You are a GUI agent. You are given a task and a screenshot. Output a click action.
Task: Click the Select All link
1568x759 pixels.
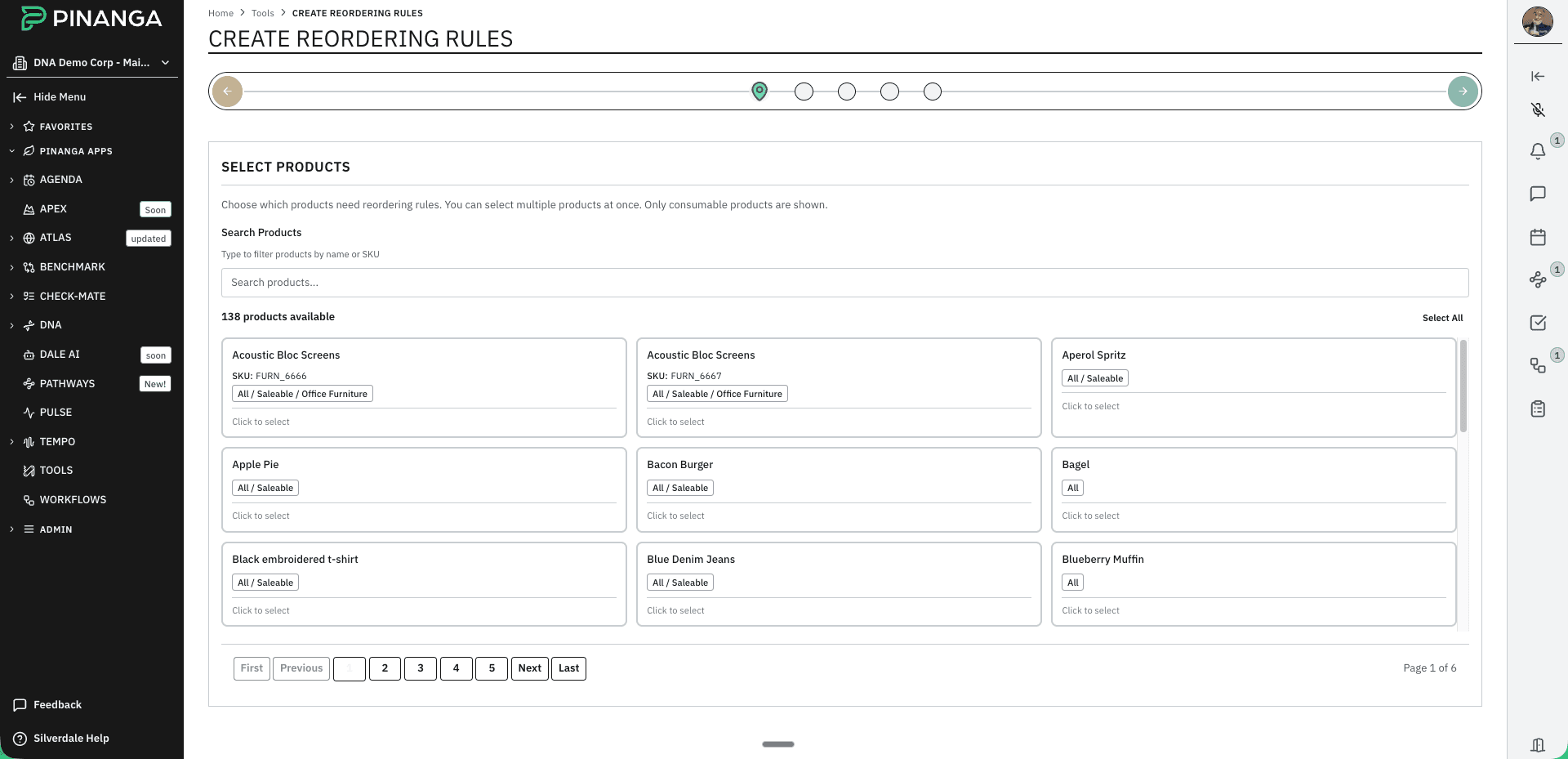pos(1442,318)
